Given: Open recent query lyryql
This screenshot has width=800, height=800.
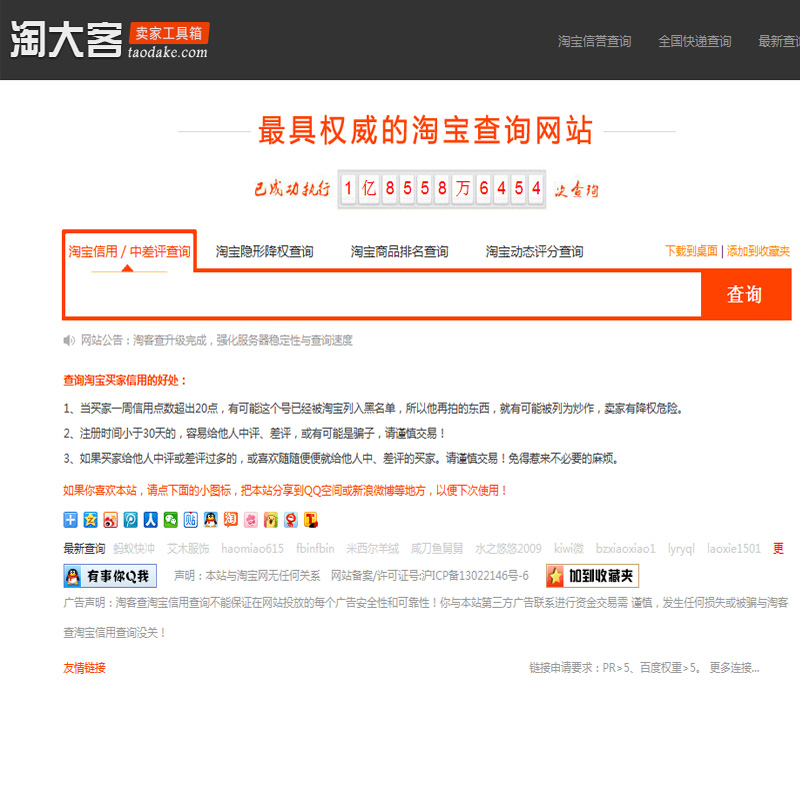Looking at the screenshot, I should coord(681,548).
